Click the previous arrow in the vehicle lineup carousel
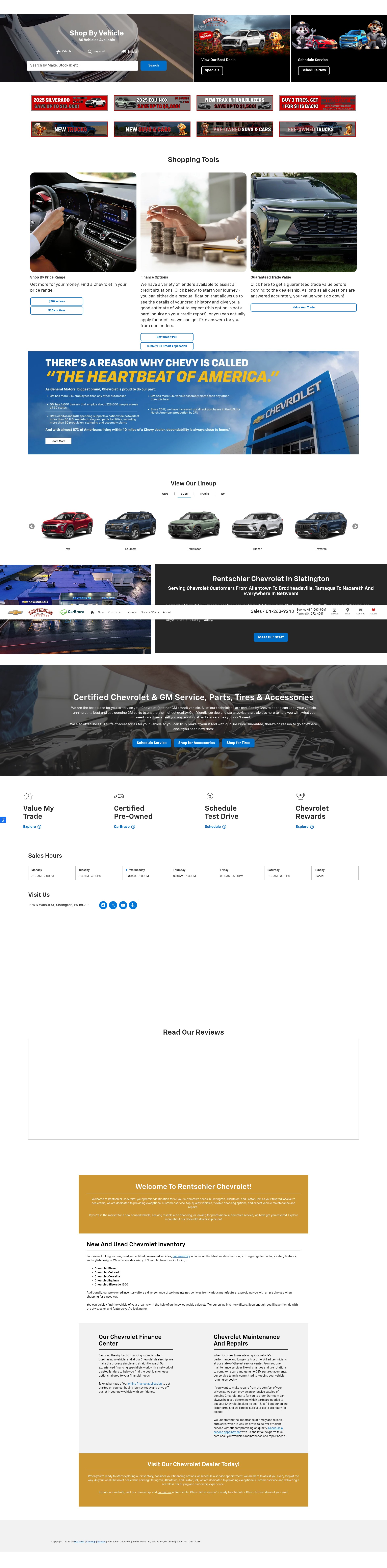 tap(32, 527)
